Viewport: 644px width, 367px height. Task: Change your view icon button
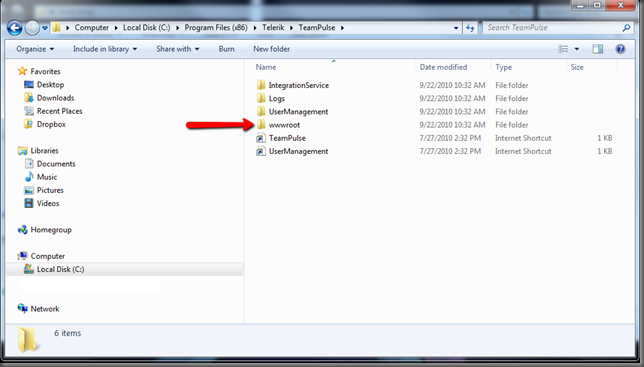563,49
